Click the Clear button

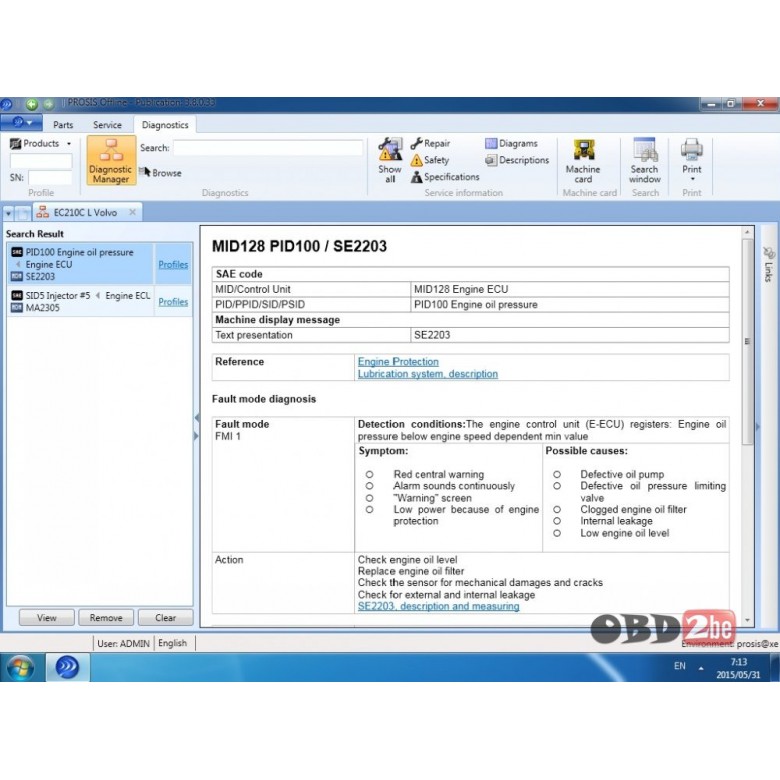click(166, 618)
